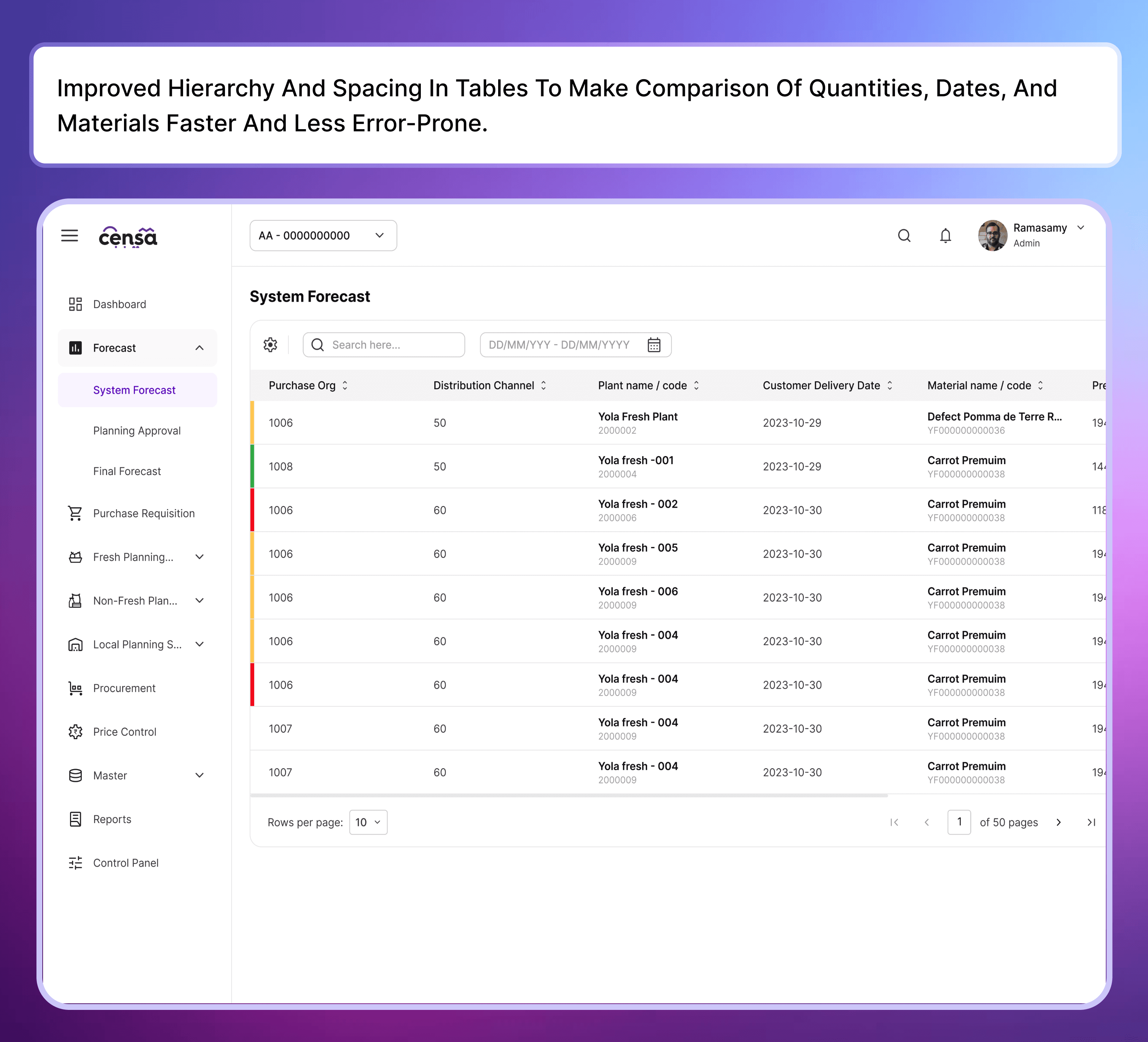Open the AA - 0000000000 dropdown
The height and width of the screenshot is (1042, 1148).
pos(323,235)
